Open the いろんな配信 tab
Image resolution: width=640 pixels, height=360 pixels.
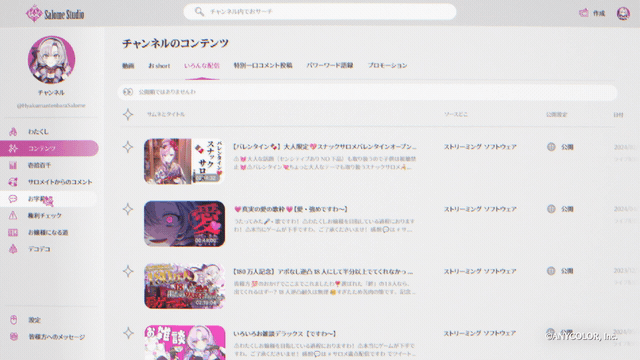[202, 66]
